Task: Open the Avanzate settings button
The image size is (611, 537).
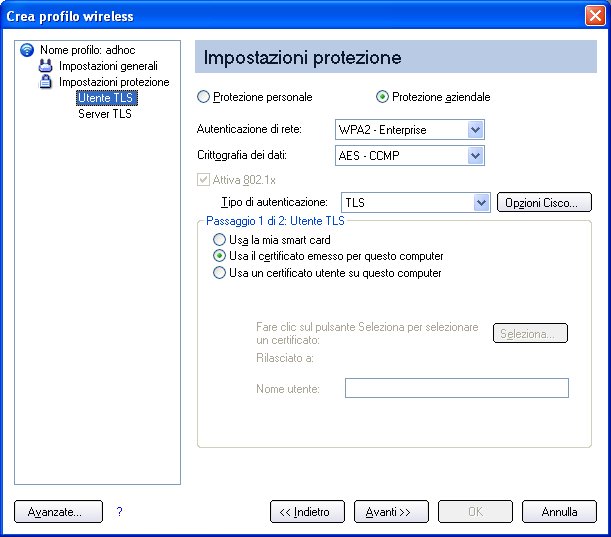Action: click(x=58, y=512)
